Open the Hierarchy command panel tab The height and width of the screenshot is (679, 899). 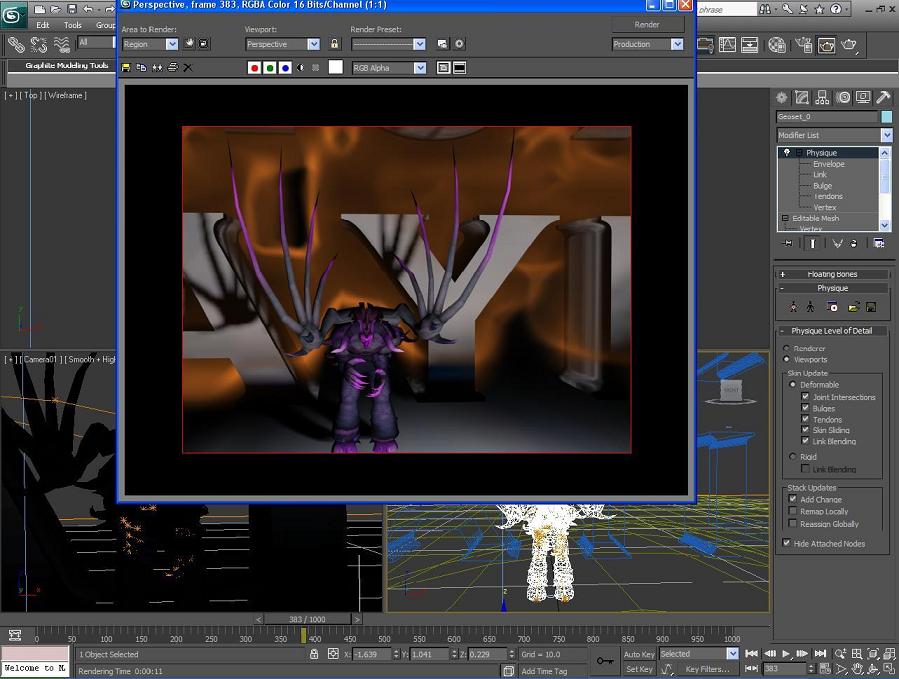click(x=822, y=97)
